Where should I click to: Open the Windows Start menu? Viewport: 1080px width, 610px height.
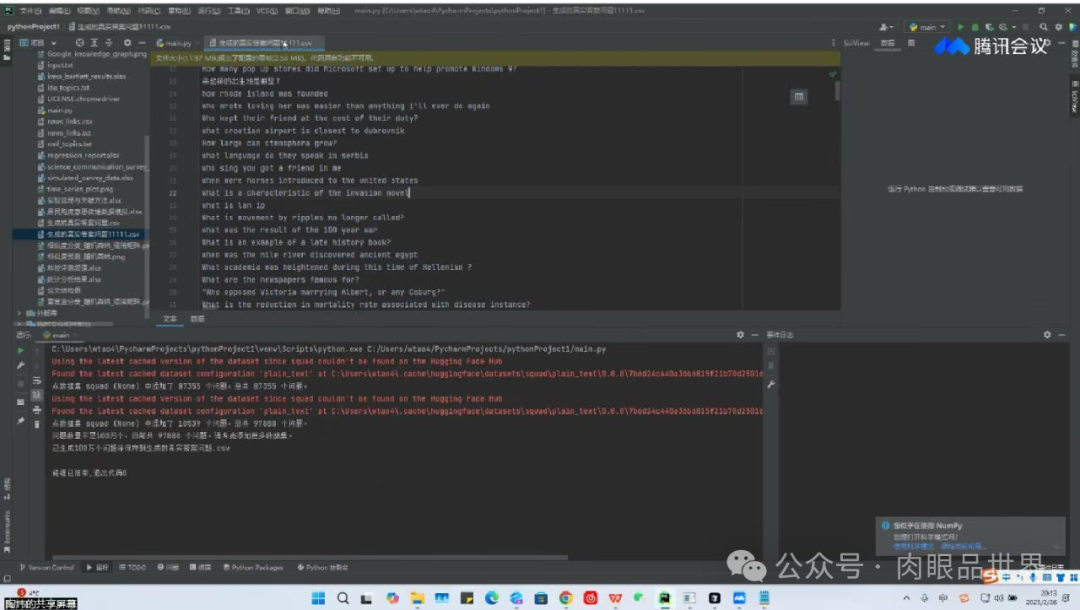pos(318,598)
